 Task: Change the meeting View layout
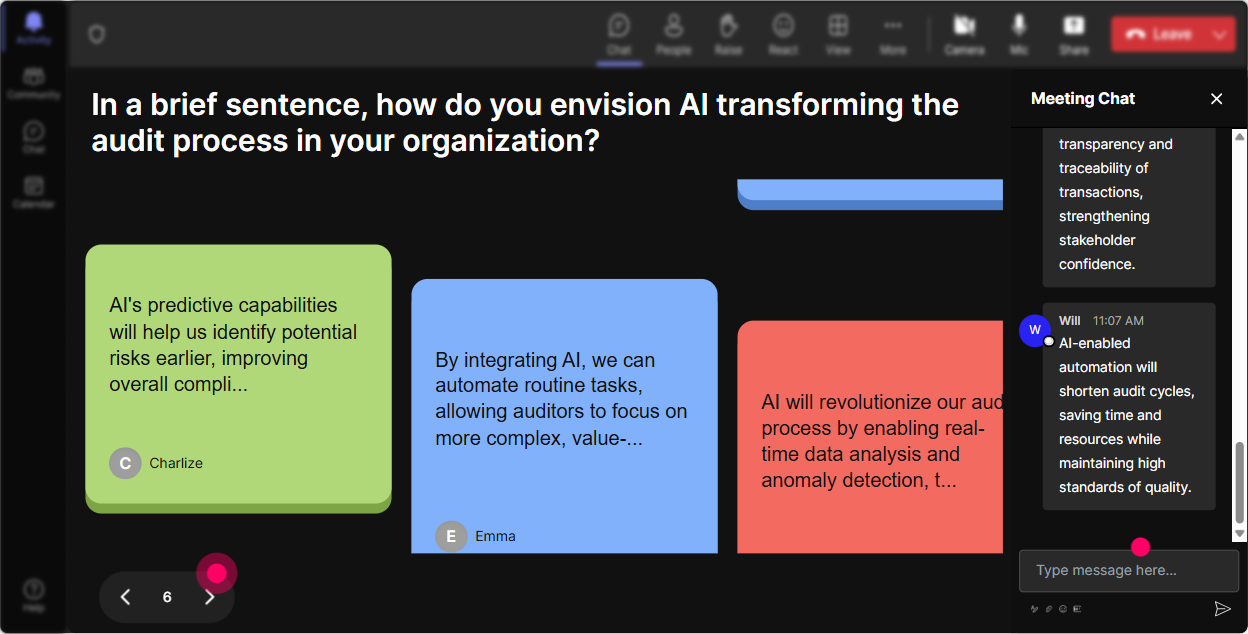[838, 34]
